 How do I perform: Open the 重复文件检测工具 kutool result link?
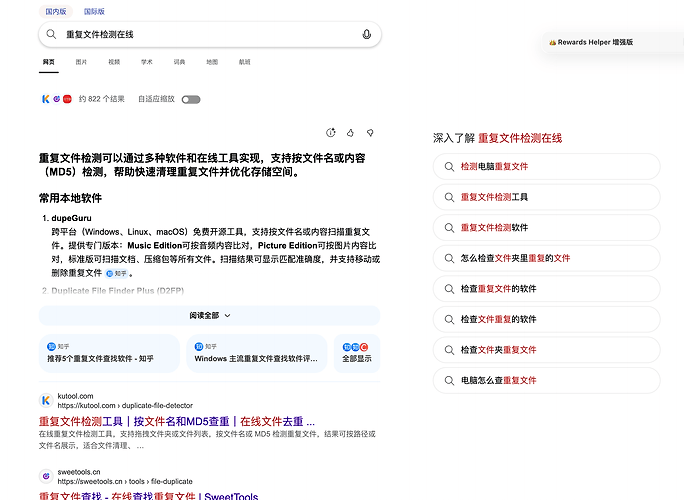[x=177, y=421]
